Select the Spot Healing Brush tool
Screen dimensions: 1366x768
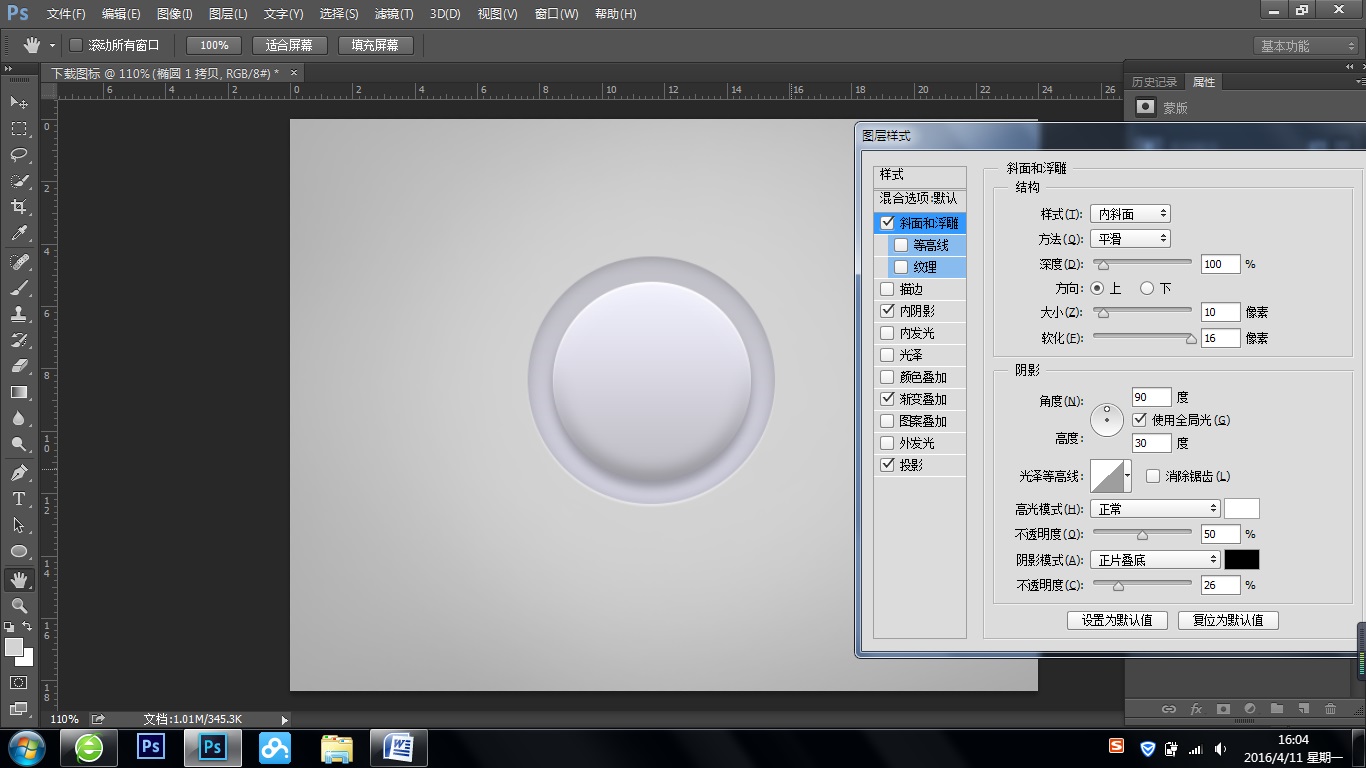(x=19, y=262)
